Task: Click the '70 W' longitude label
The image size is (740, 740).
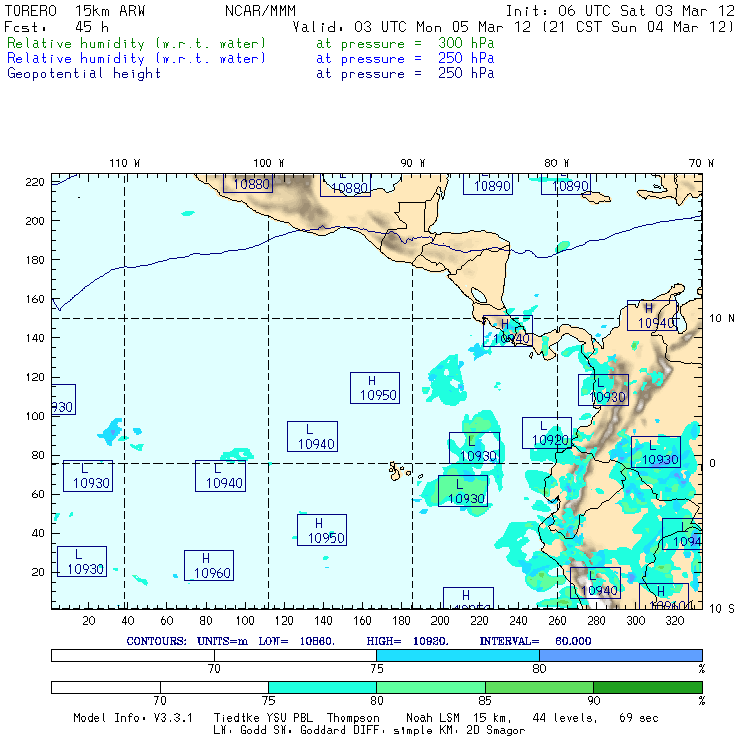Action: point(701,163)
